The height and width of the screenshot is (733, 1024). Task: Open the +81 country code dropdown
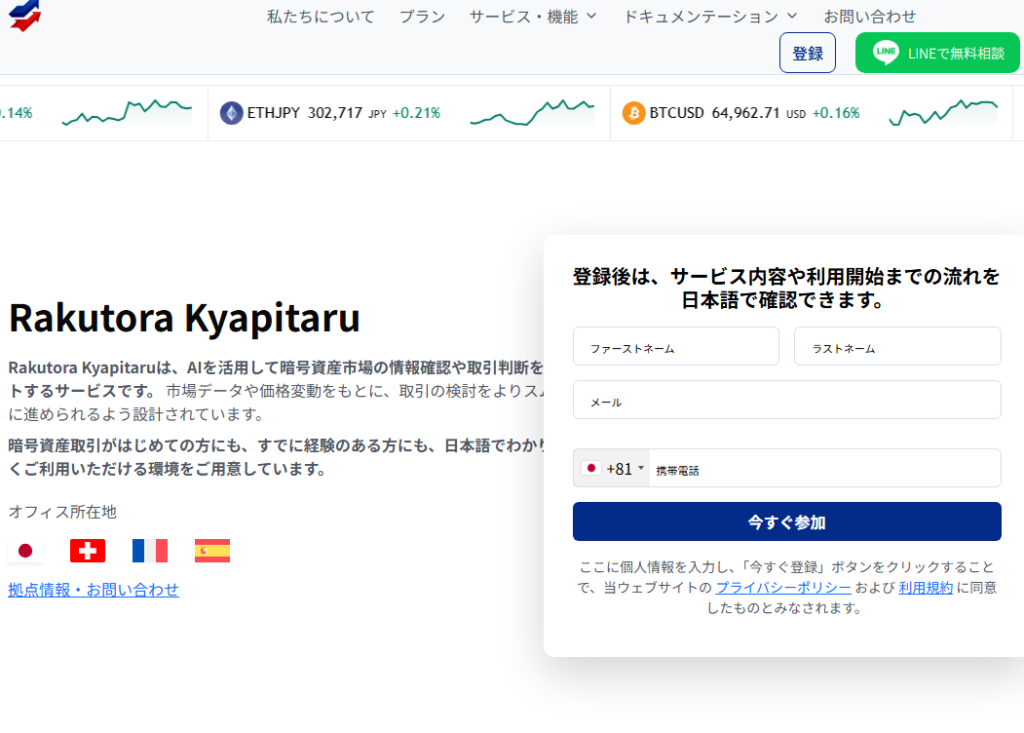612,468
